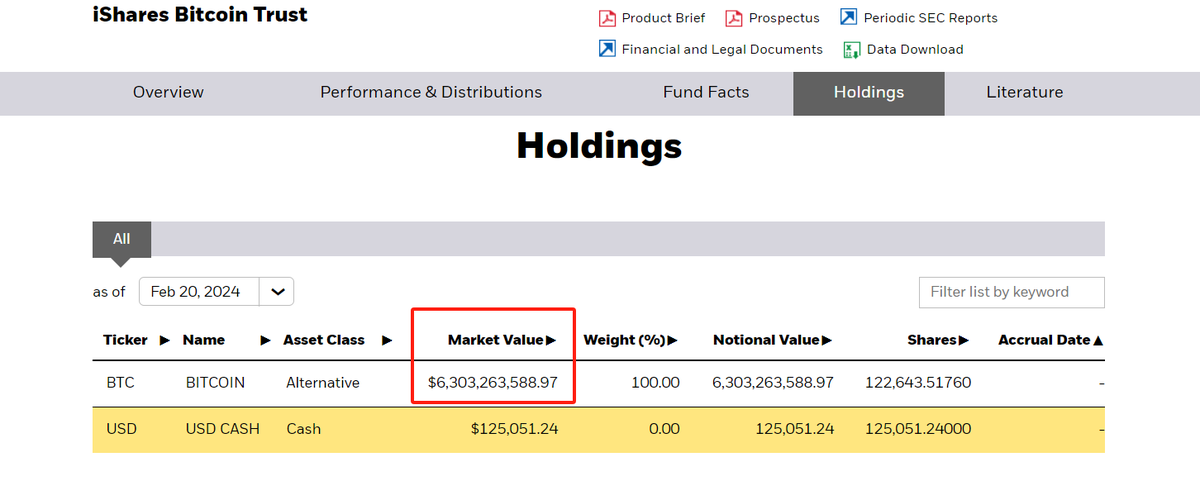Open Financial and Legal Documents link

(722, 49)
